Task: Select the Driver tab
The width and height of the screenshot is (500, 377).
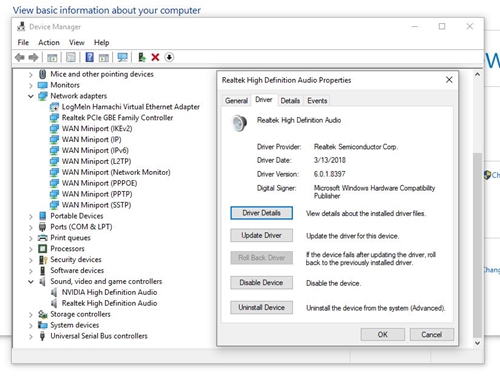Action: (x=264, y=100)
